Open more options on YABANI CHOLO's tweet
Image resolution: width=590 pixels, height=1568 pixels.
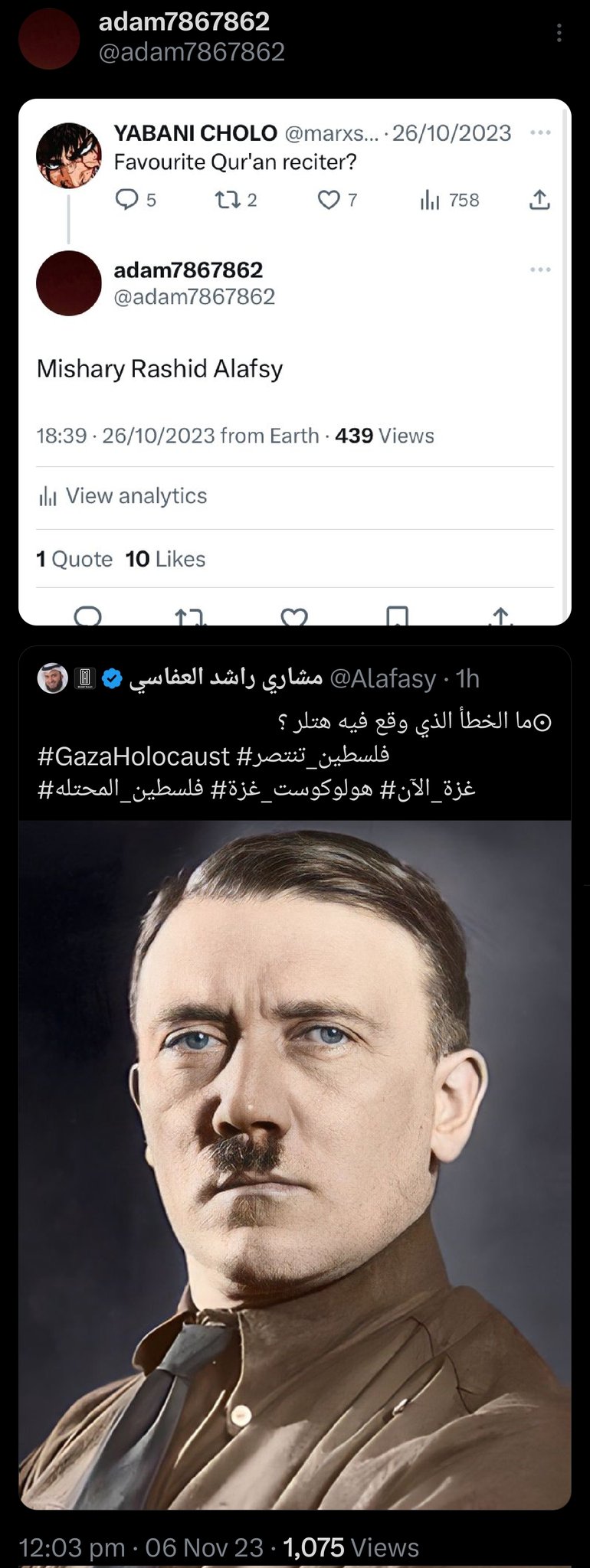[540, 132]
